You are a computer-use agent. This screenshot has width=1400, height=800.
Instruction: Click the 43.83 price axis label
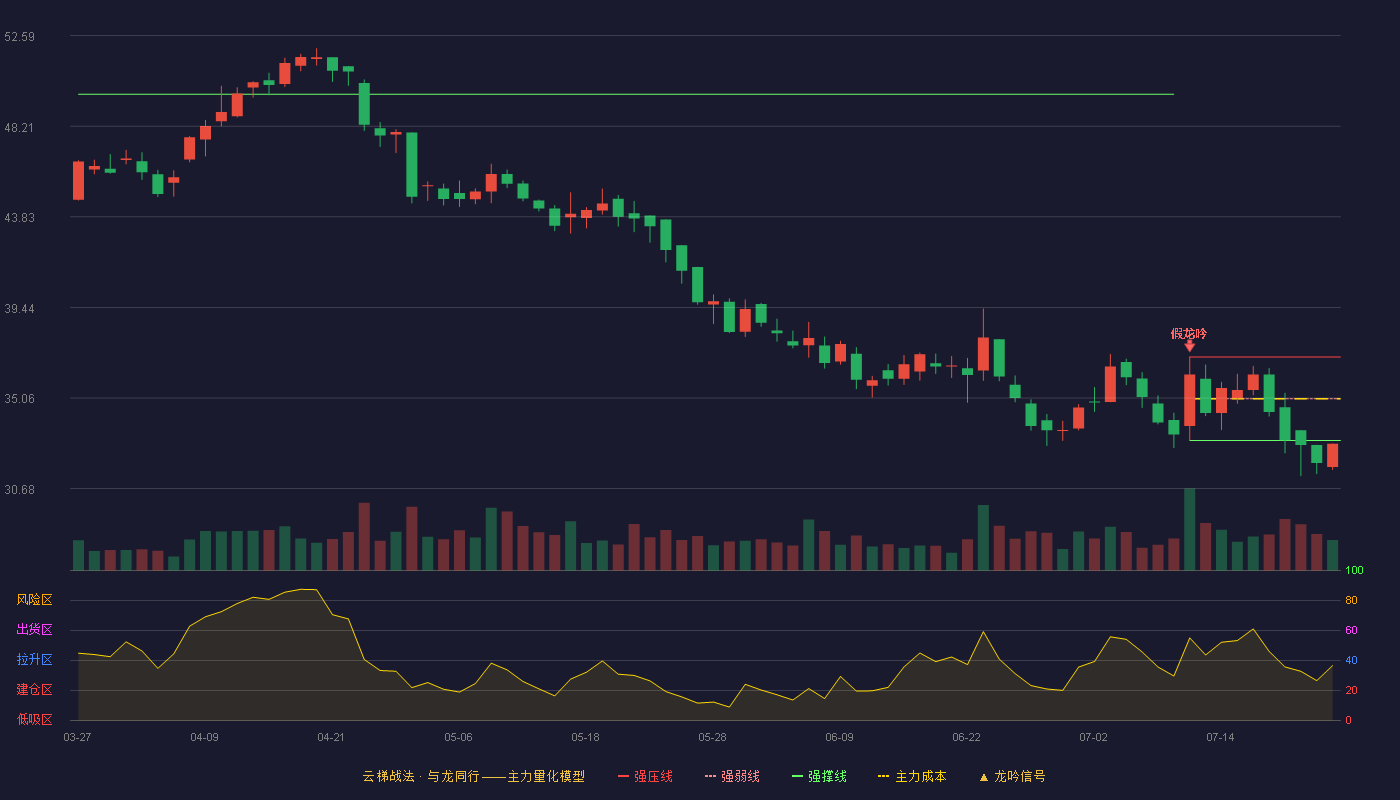[x=19, y=218]
